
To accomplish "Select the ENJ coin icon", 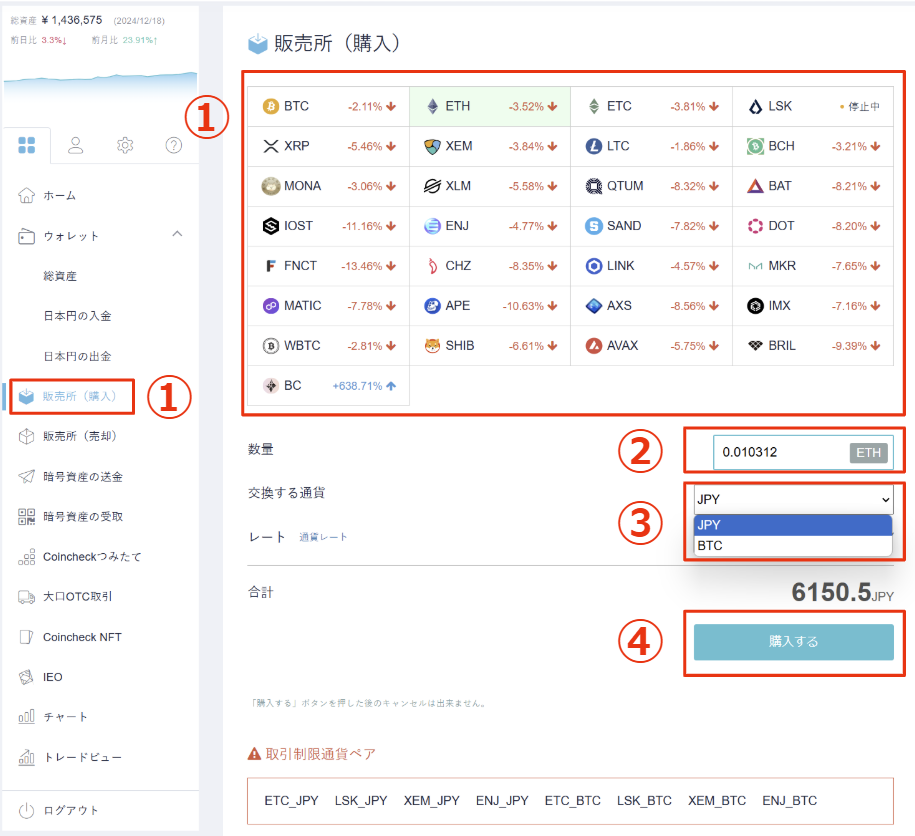I will pyautogui.click(x=432, y=226).
